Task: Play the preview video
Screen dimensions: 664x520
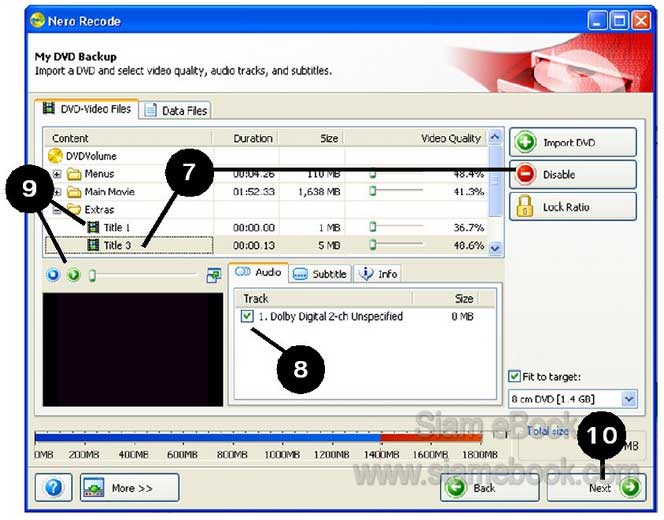Action: point(74,275)
